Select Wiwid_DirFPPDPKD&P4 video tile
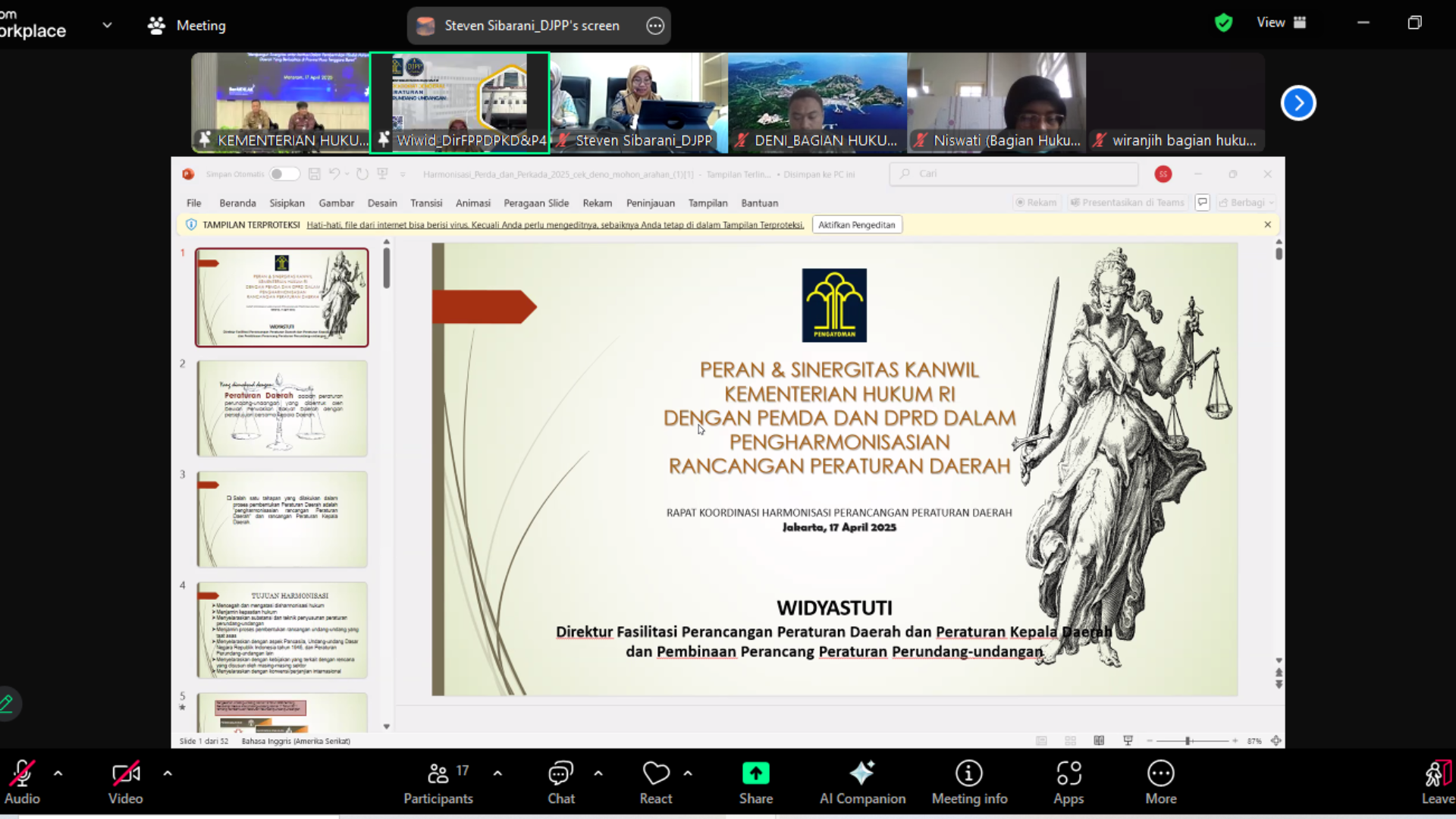 [x=460, y=103]
